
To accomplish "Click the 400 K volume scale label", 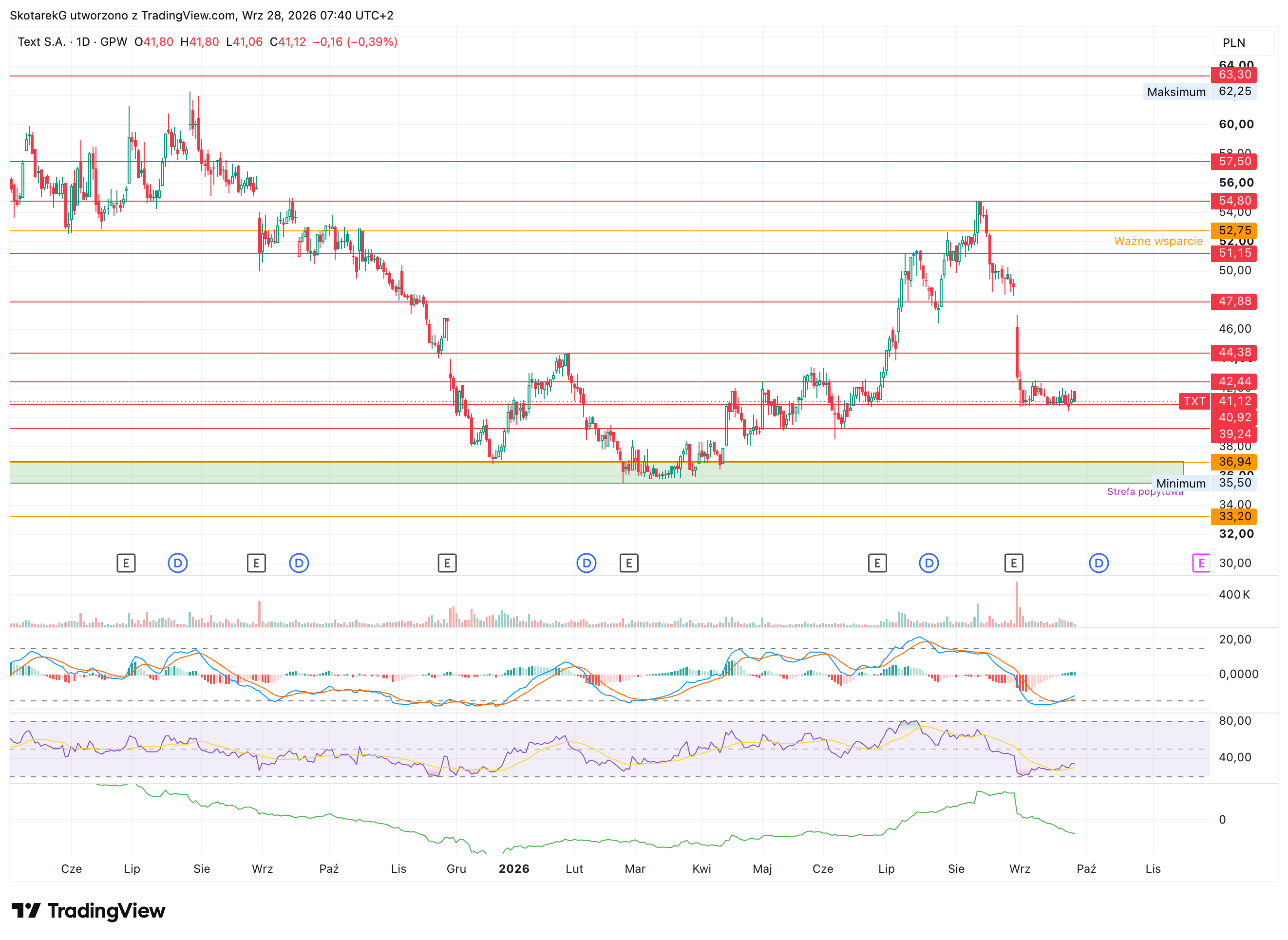I will [1234, 595].
